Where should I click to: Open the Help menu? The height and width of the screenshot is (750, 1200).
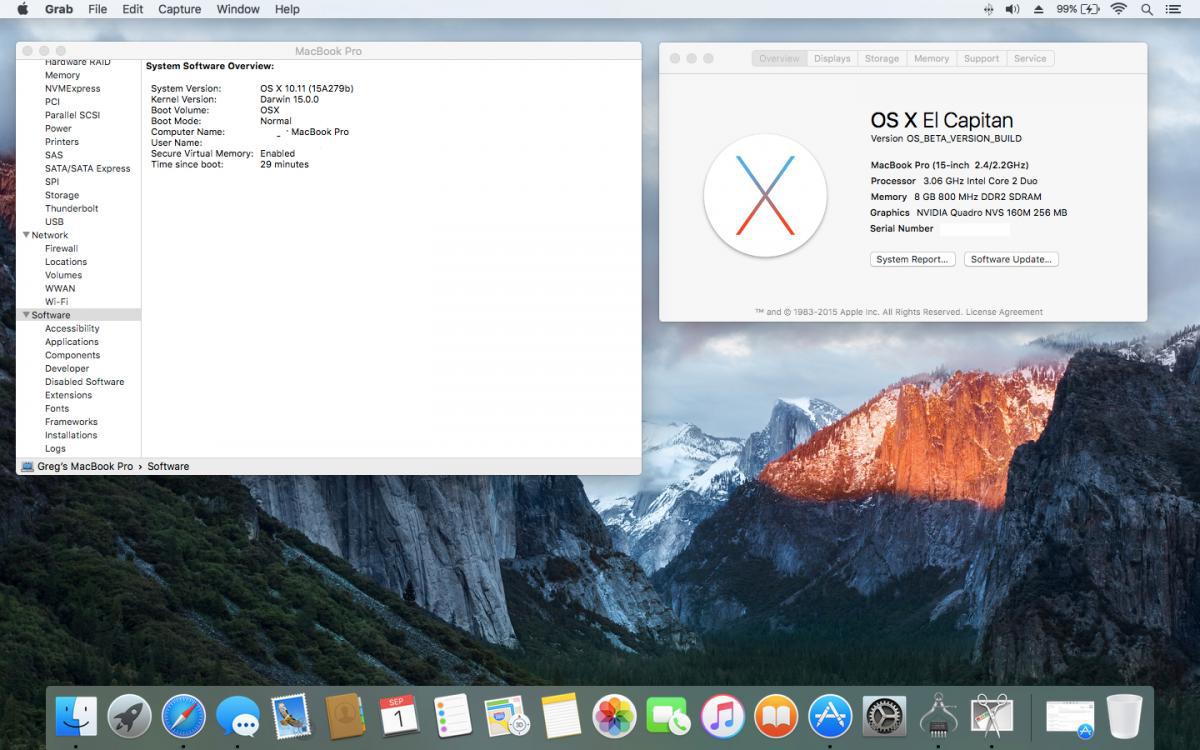287,9
